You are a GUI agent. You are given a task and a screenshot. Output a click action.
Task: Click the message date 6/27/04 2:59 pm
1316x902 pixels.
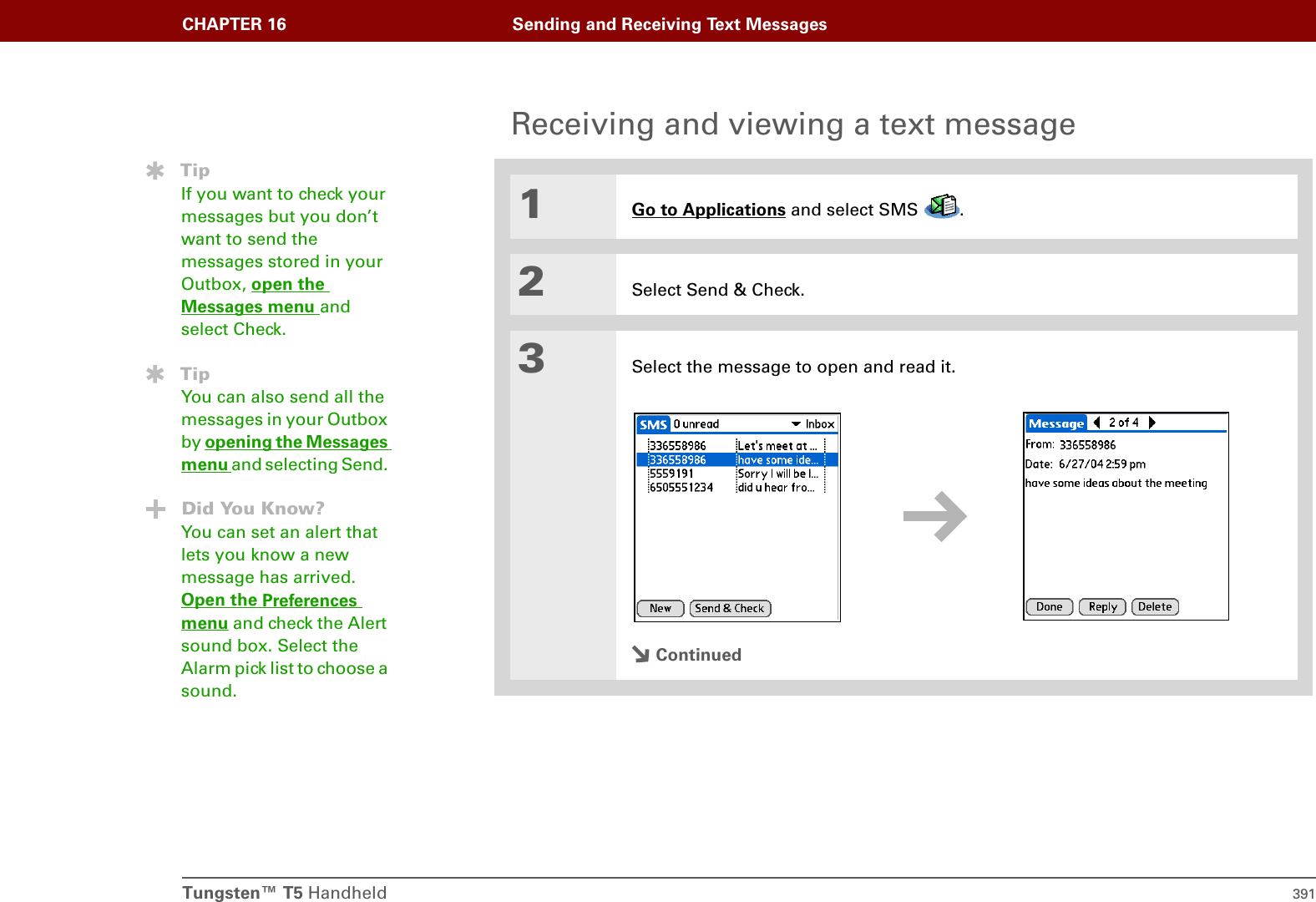tap(1102, 464)
